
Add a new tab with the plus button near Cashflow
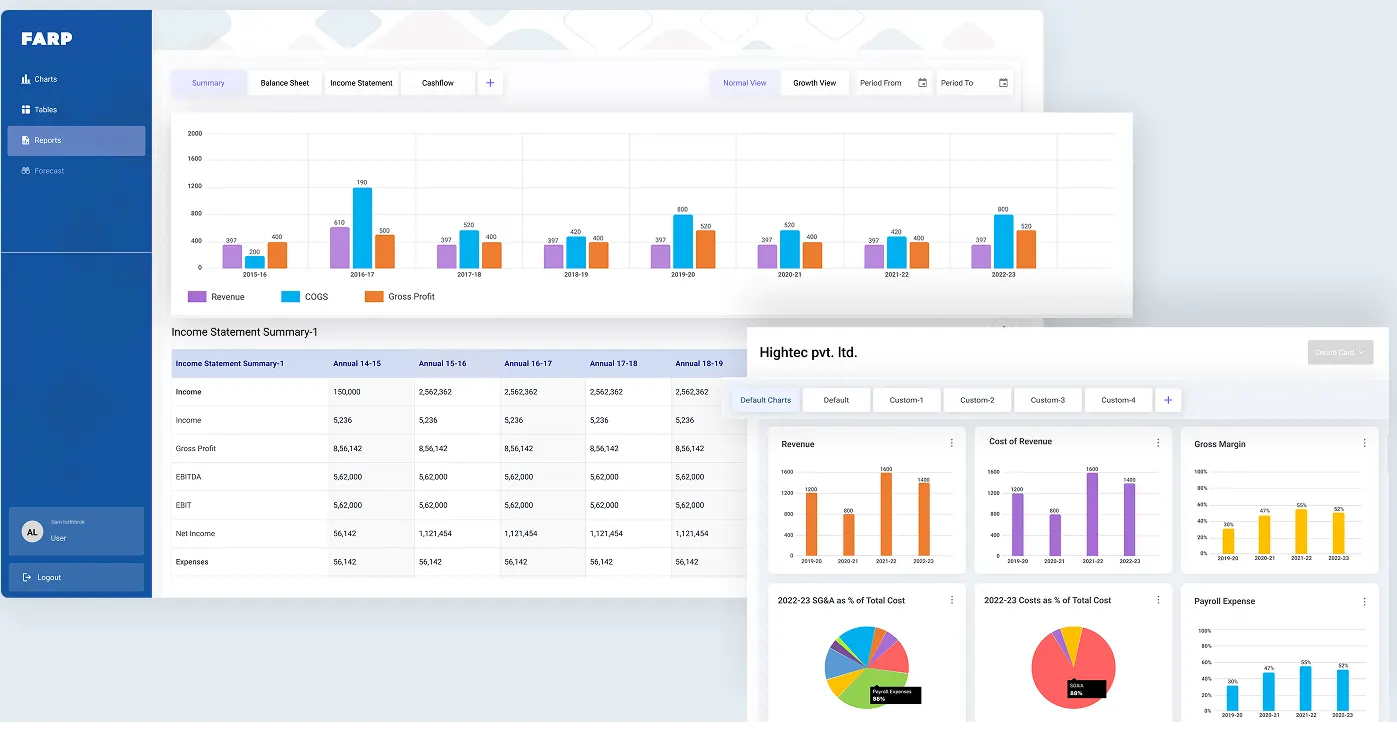490,82
